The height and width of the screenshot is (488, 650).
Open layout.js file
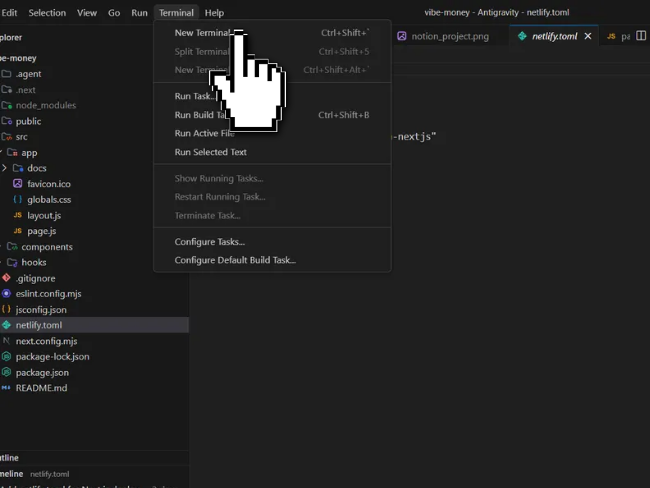[x=94, y=215]
